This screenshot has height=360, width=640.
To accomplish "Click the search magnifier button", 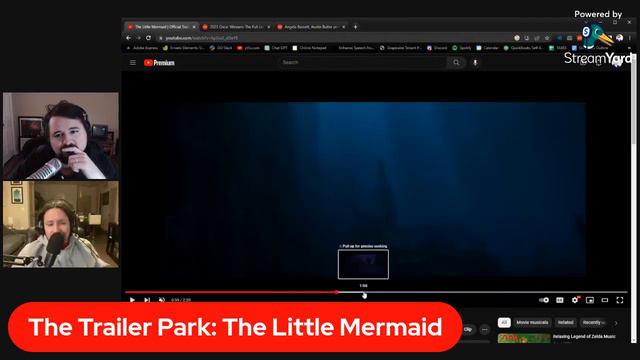I will coord(456,62).
